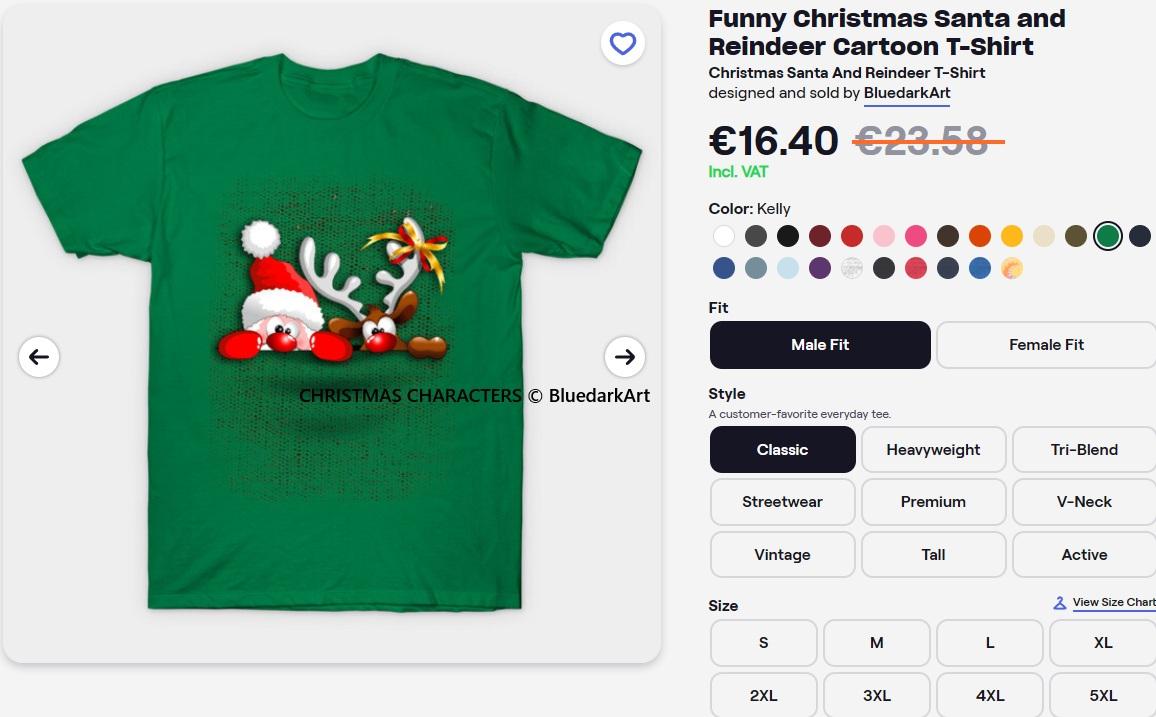Viewport: 1156px width, 717px height.
Task: Pick the yellow gold color swatch
Action: [x=1012, y=236]
